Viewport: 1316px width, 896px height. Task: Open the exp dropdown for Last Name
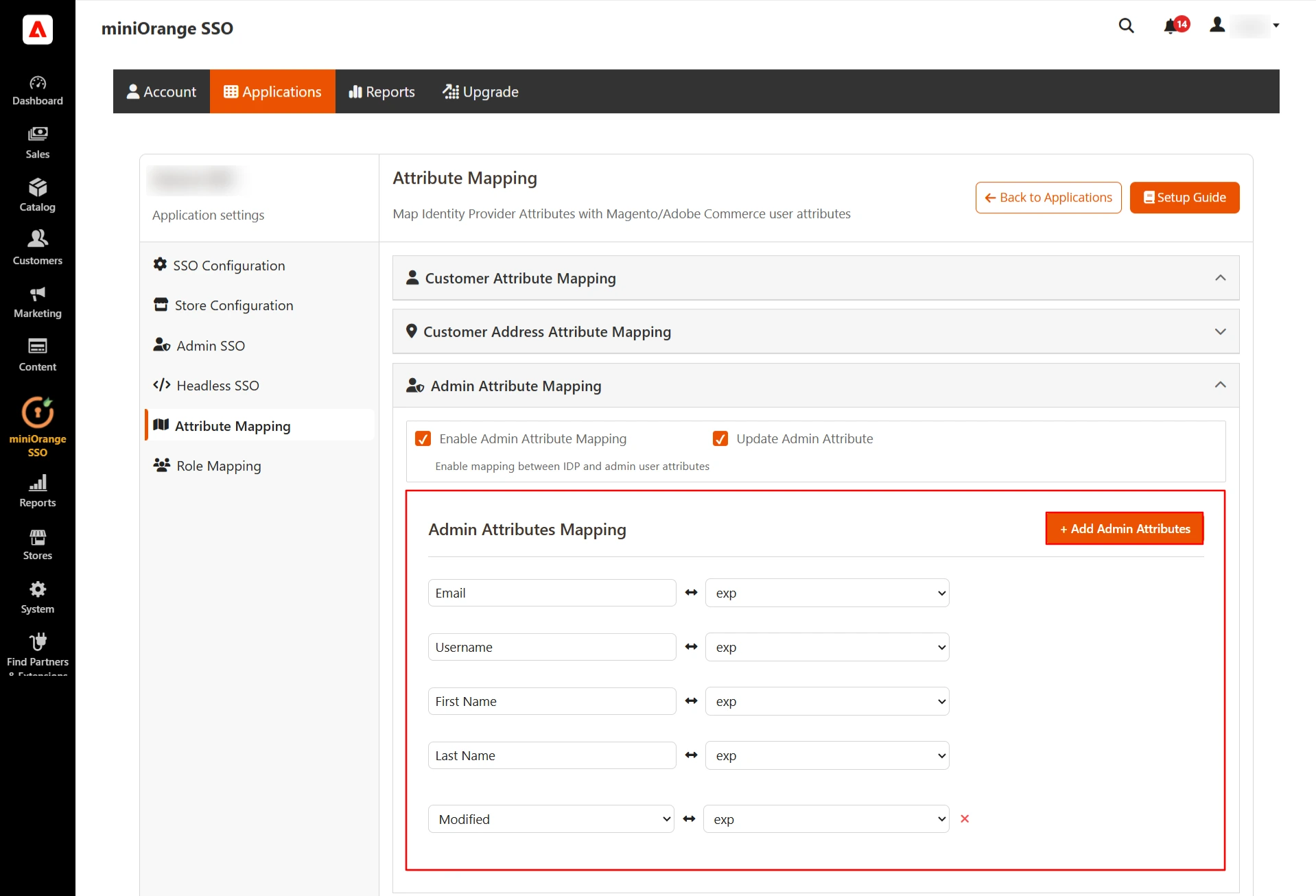(x=827, y=755)
